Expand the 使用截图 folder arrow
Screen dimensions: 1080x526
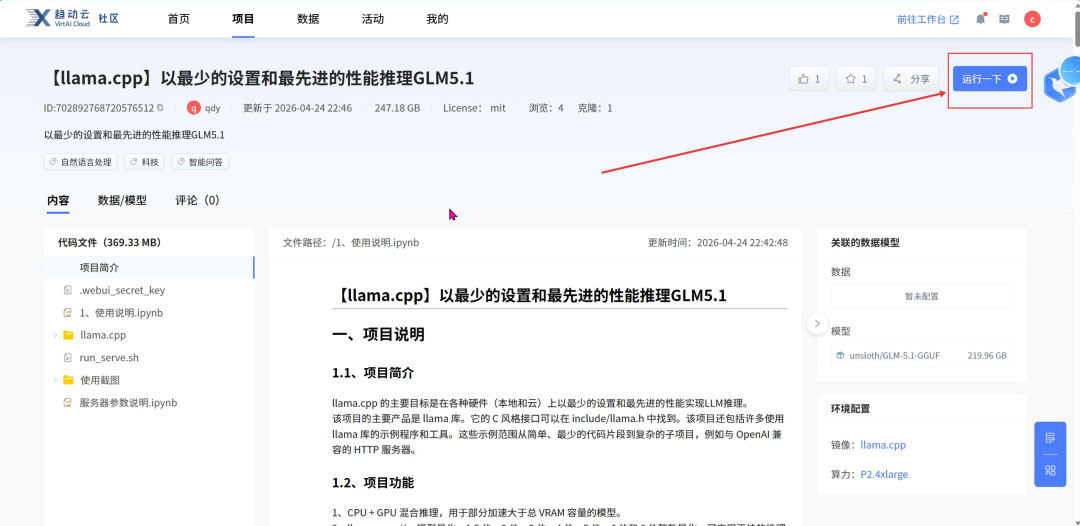click(x=55, y=380)
